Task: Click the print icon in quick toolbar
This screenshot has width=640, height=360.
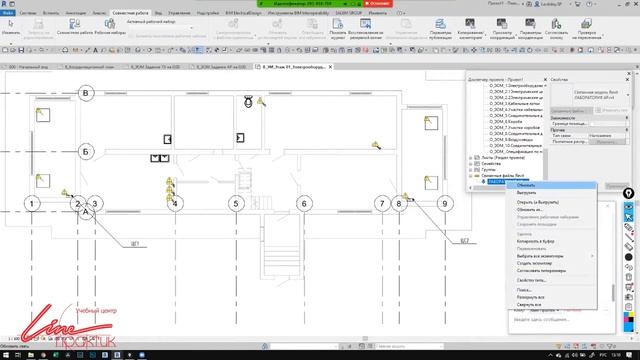Action: click(65, 50)
